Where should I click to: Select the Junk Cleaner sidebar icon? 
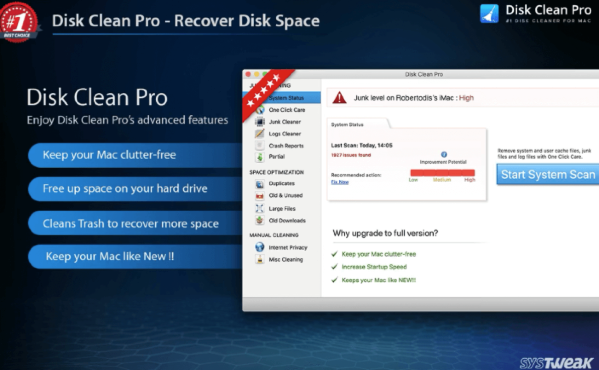point(260,122)
